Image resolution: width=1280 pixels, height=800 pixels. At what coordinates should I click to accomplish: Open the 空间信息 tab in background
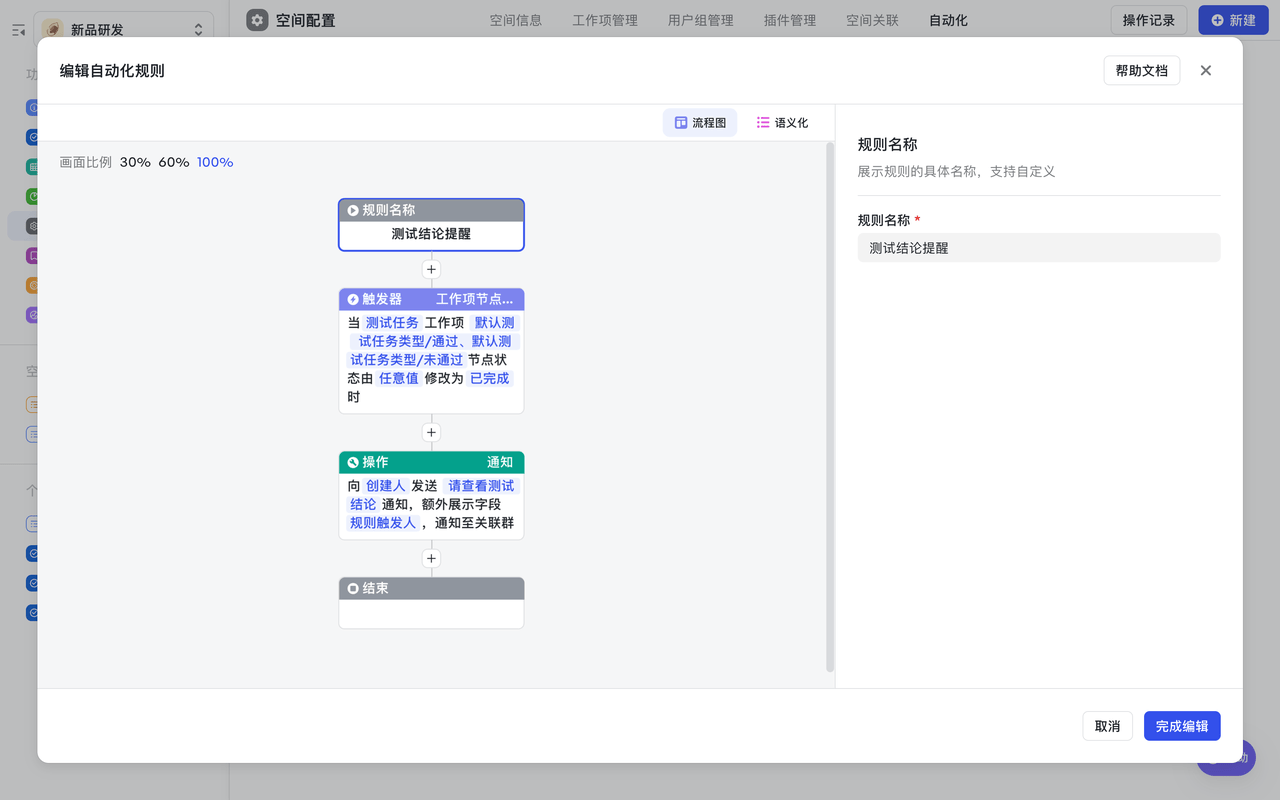516,20
